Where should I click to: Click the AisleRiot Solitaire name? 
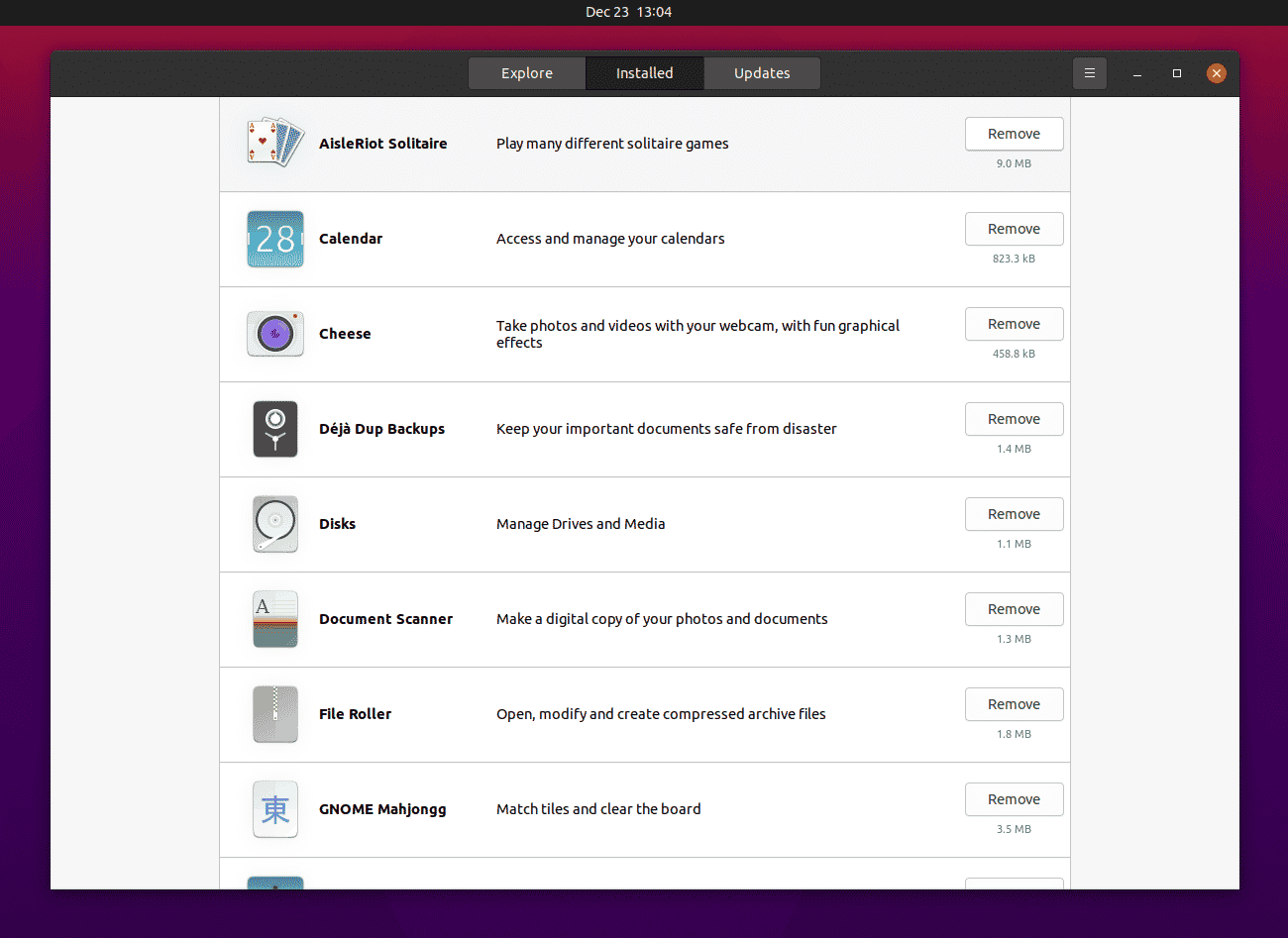pyautogui.click(x=383, y=144)
